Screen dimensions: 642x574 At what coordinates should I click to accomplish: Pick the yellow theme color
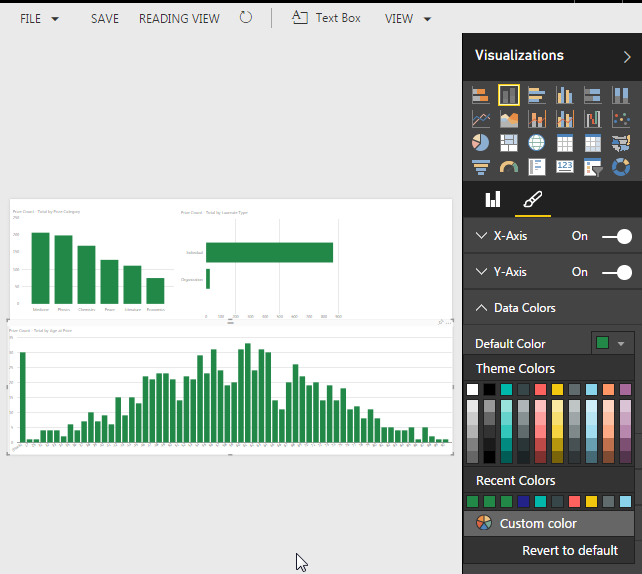[x=557, y=389]
